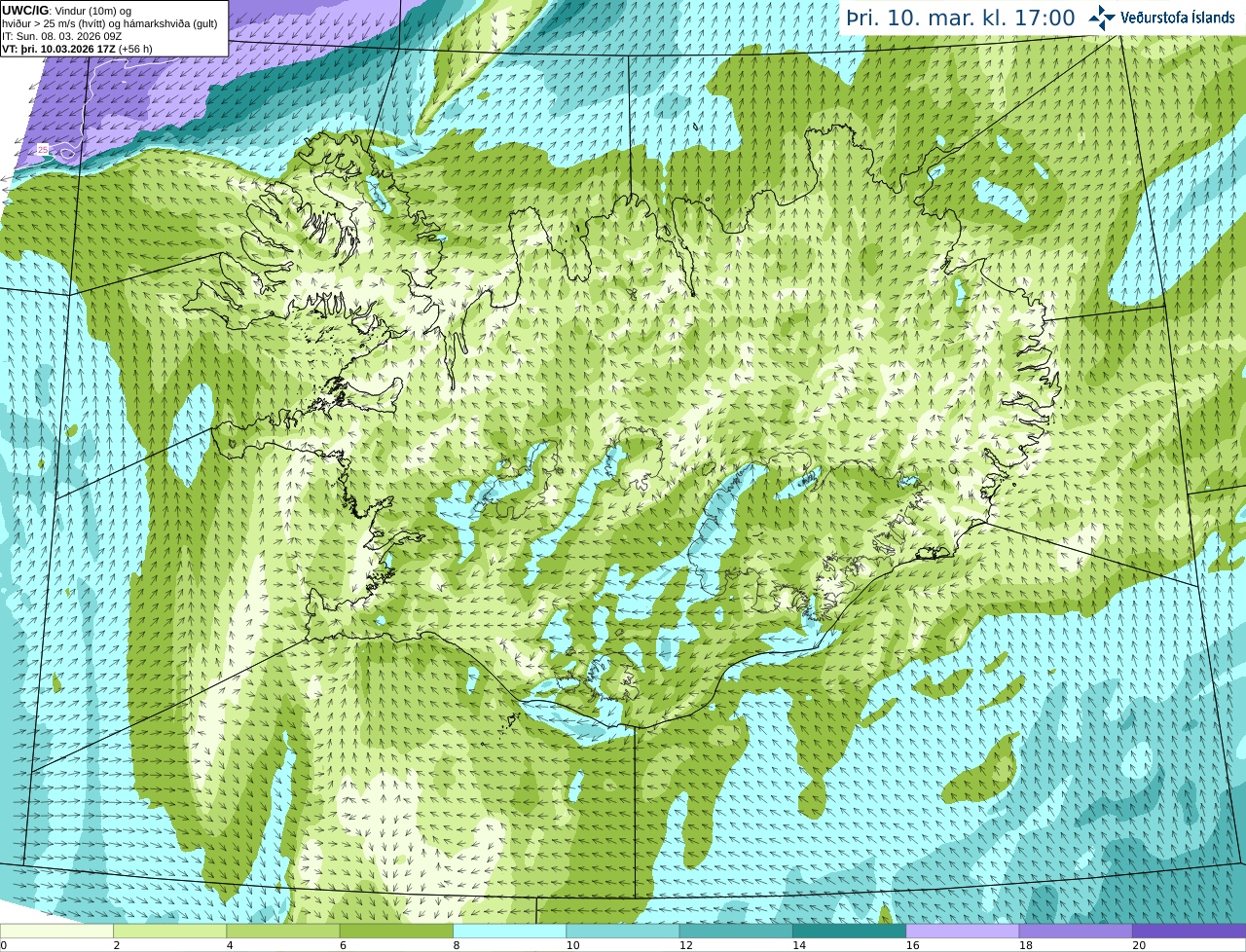
Task: Pick the 16–18 m/s light lavender legend swatch
Action: 963,931
